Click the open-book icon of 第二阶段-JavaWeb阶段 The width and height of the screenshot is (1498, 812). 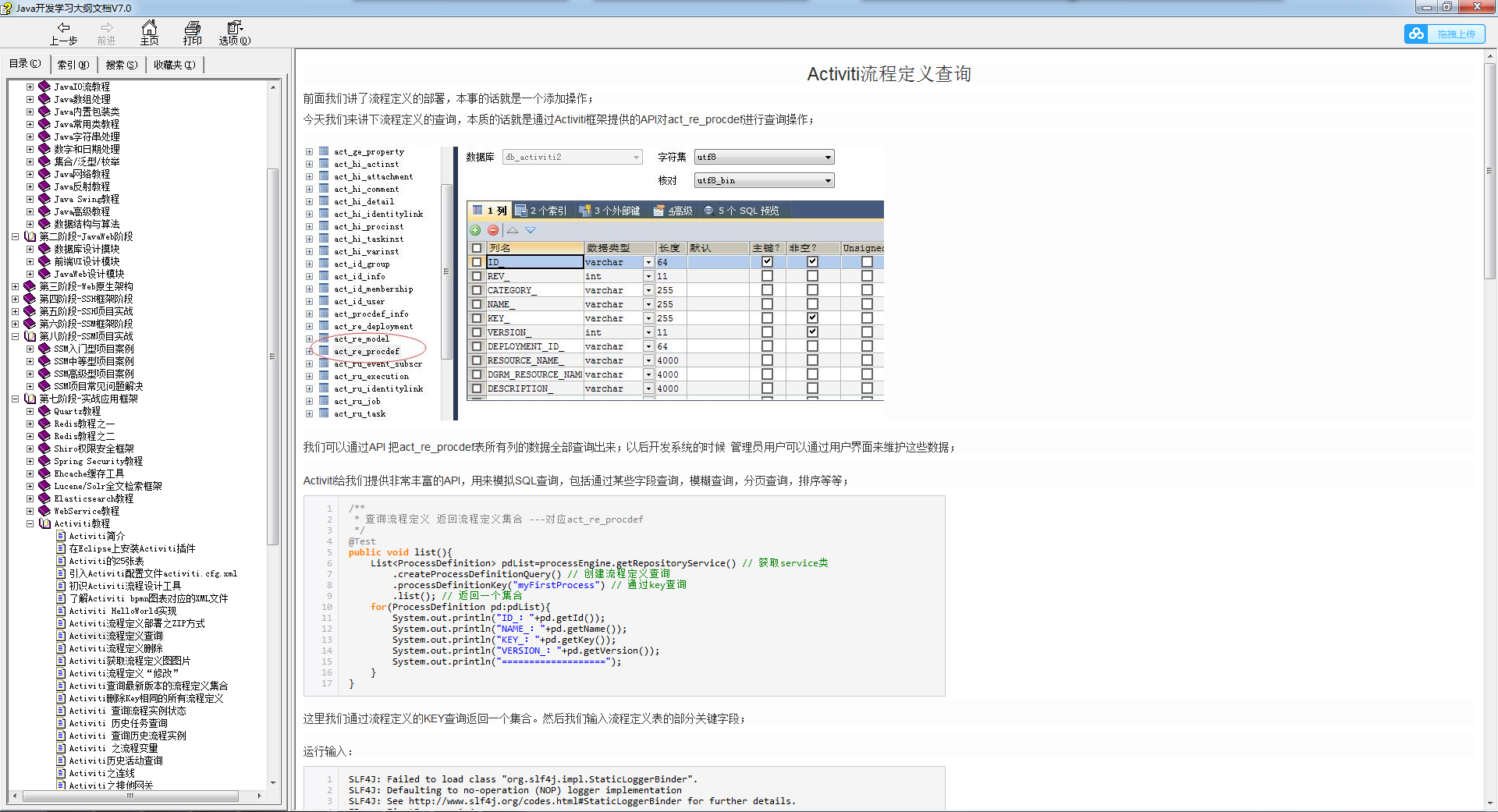point(30,236)
